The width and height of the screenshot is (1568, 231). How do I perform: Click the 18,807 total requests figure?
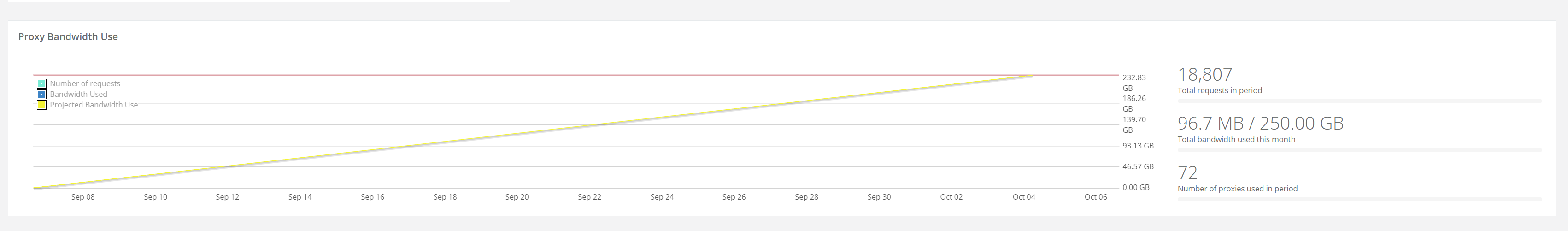1204,74
